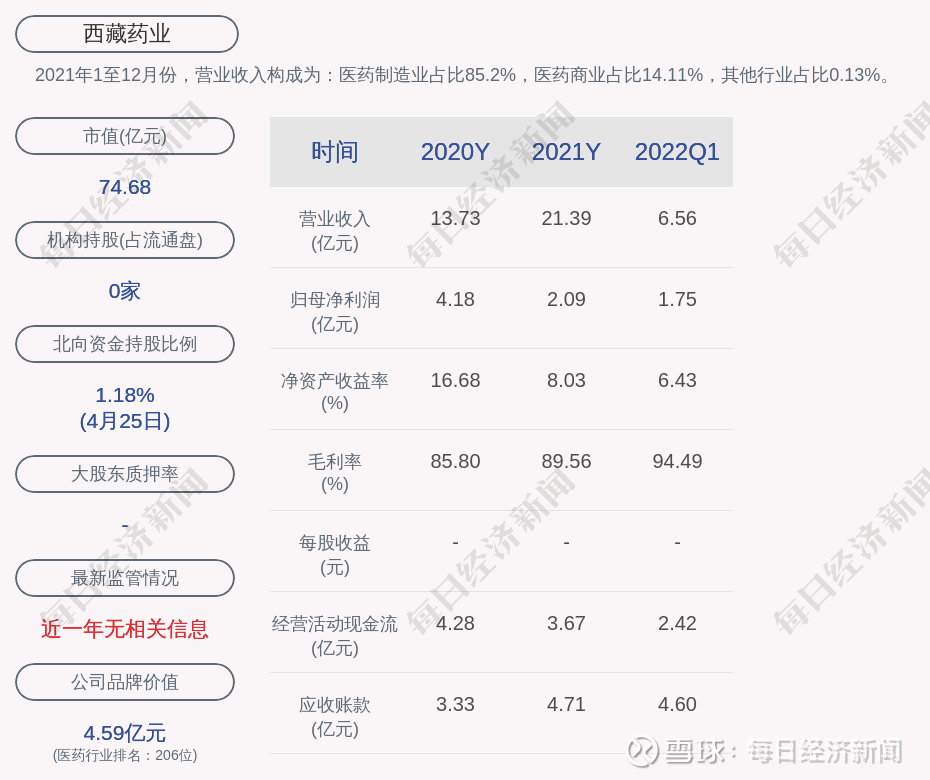Screen dimensions: 930x780
Task: Click the ROE value 8.03
Action: point(566,380)
